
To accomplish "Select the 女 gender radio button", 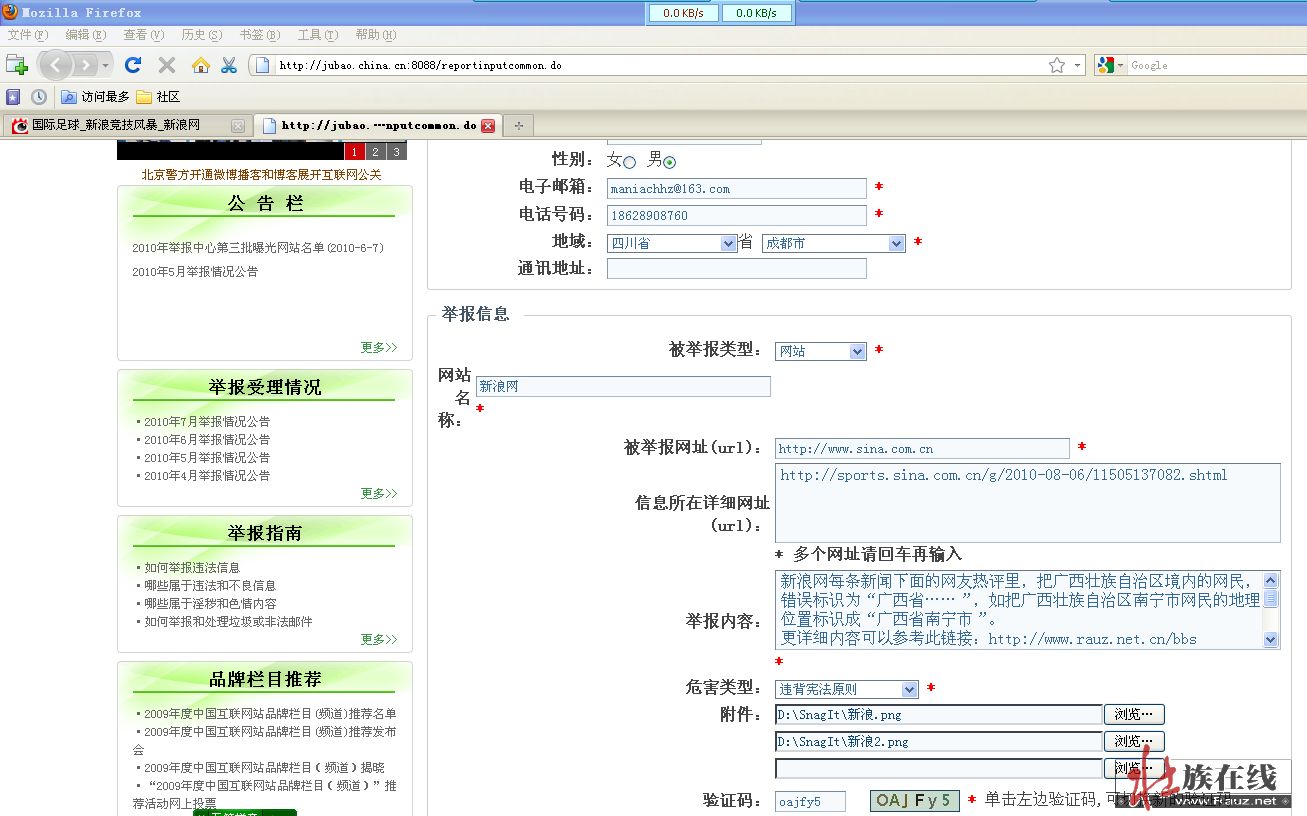I will tap(629, 162).
